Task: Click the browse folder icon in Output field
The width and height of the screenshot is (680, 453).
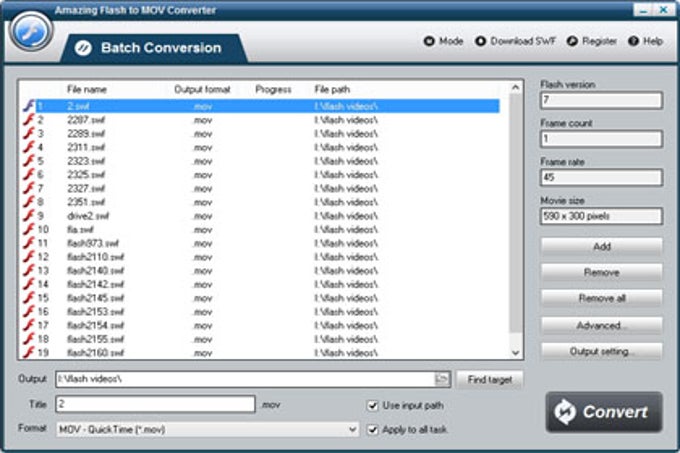Action: (x=441, y=379)
